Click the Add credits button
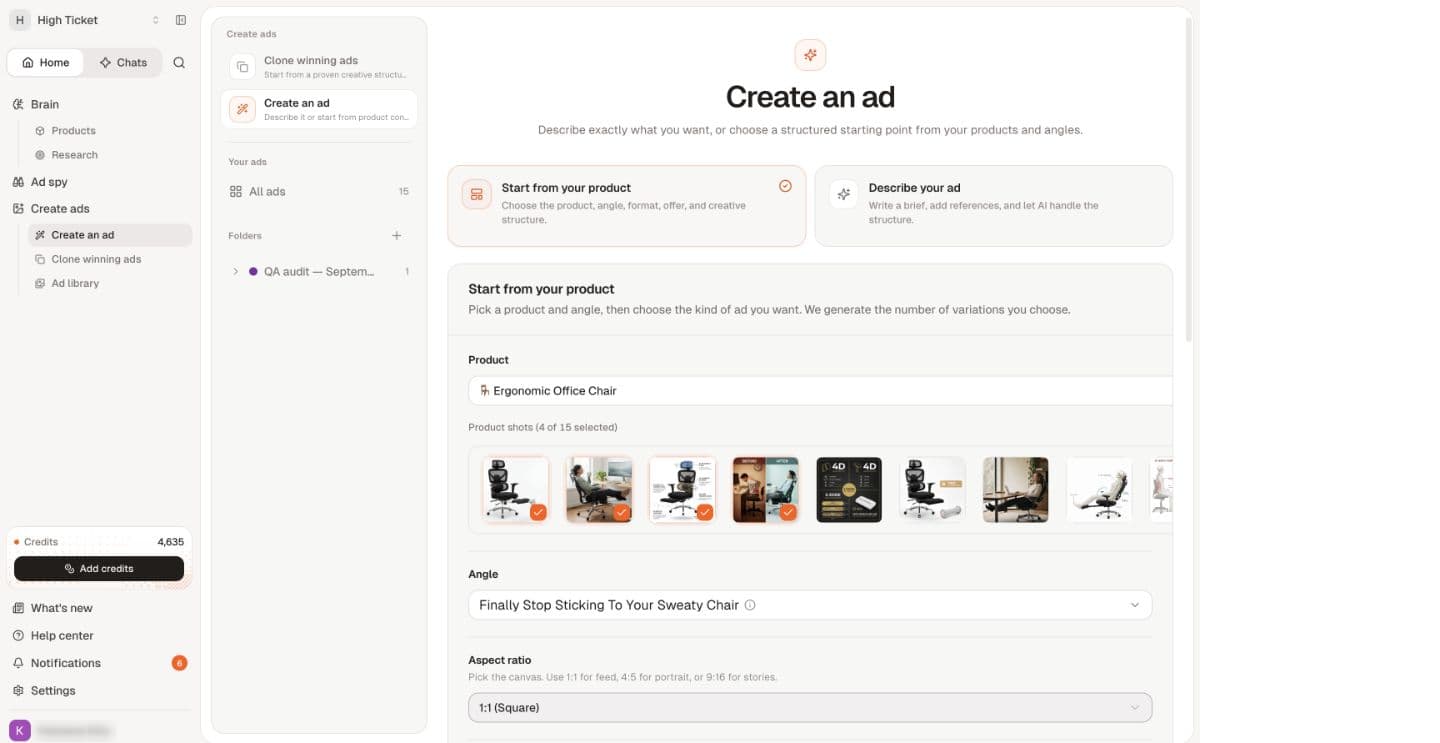The image size is (1440, 743). pos(99,568)
